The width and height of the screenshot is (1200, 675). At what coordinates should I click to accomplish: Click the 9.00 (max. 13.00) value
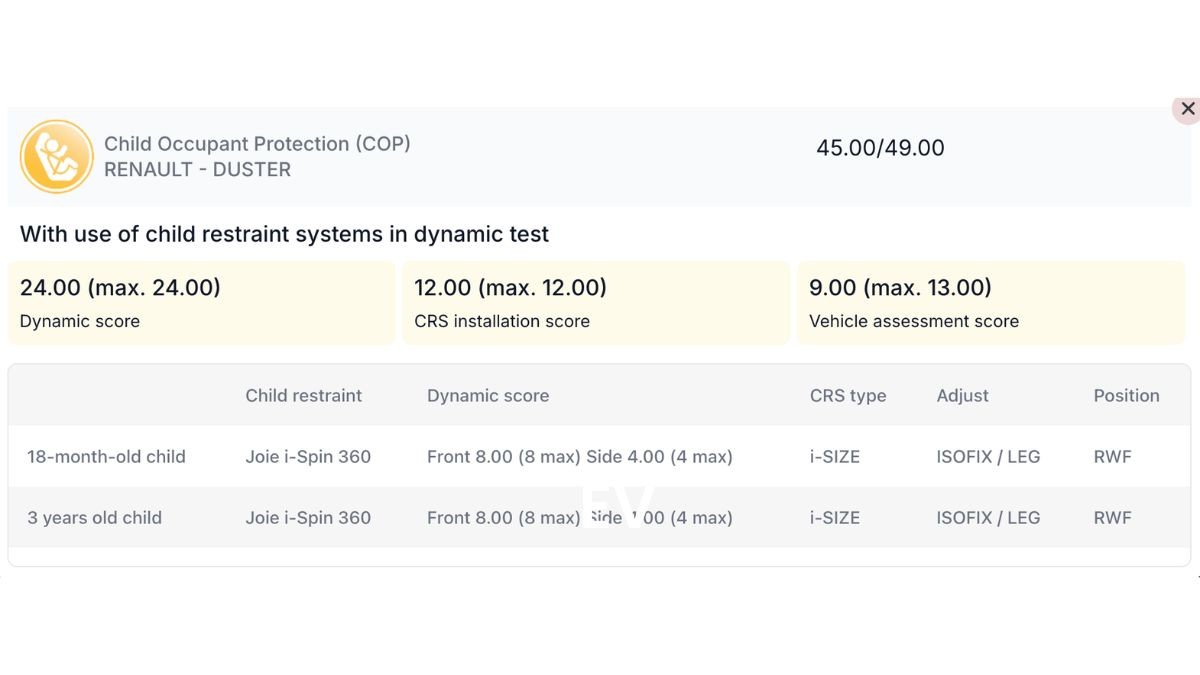900,288
